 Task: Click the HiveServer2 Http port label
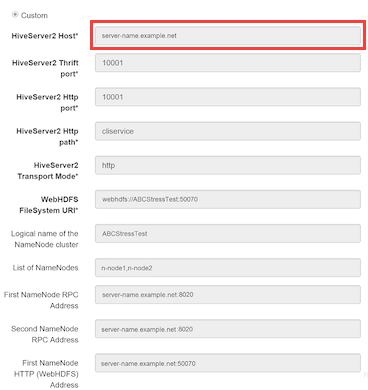click(47, 102)
